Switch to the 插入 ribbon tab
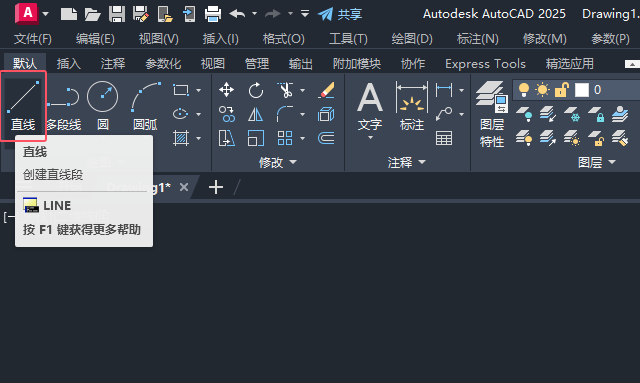 69,64
